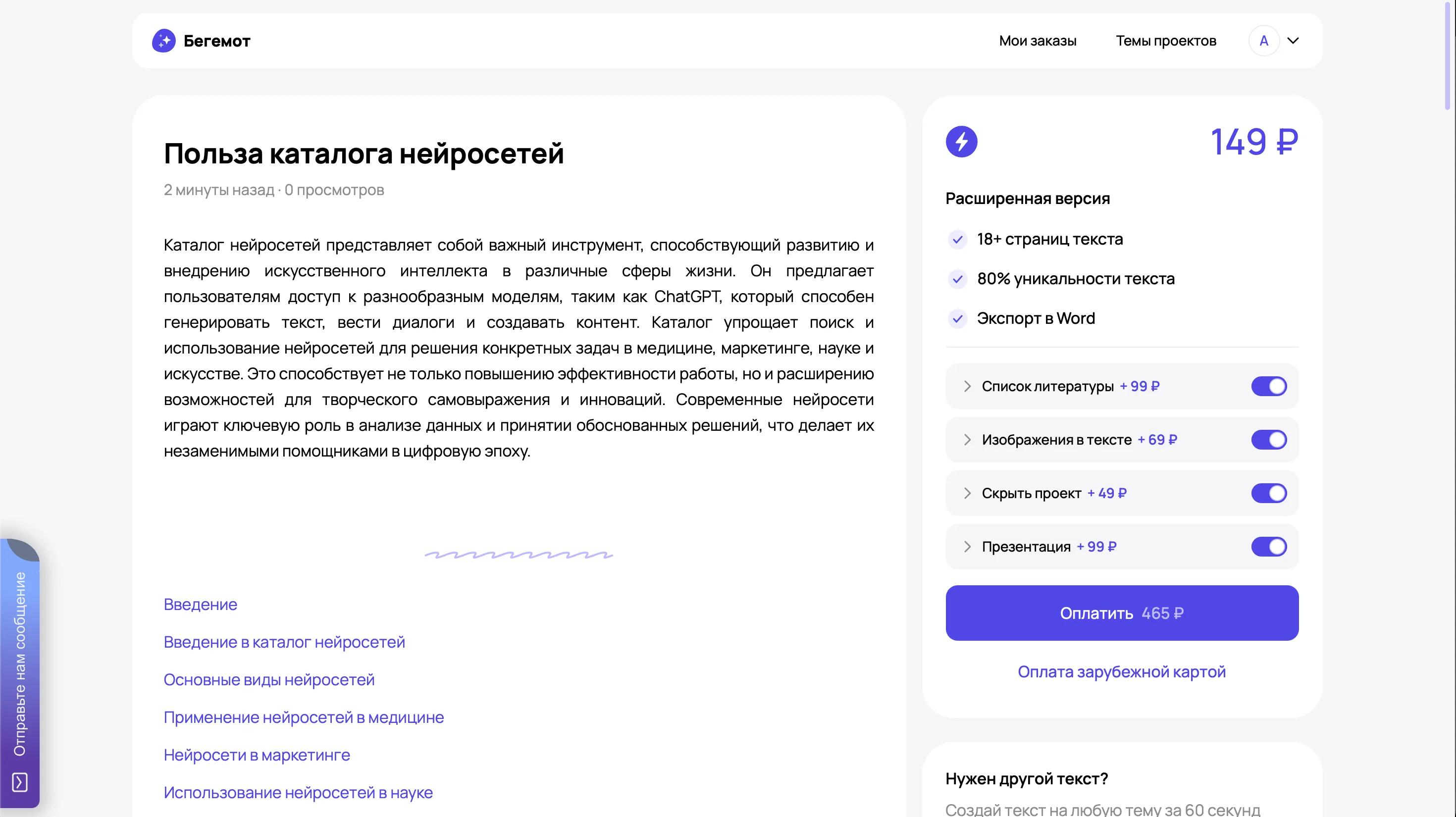
Task: Click + 49 ₽ price of Скрыть проект
Action: 1107,493
